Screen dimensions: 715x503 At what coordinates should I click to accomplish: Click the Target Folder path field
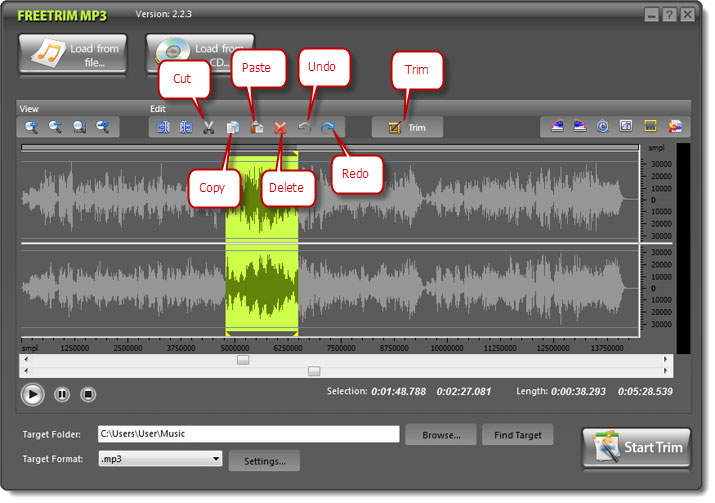point(249,434)
